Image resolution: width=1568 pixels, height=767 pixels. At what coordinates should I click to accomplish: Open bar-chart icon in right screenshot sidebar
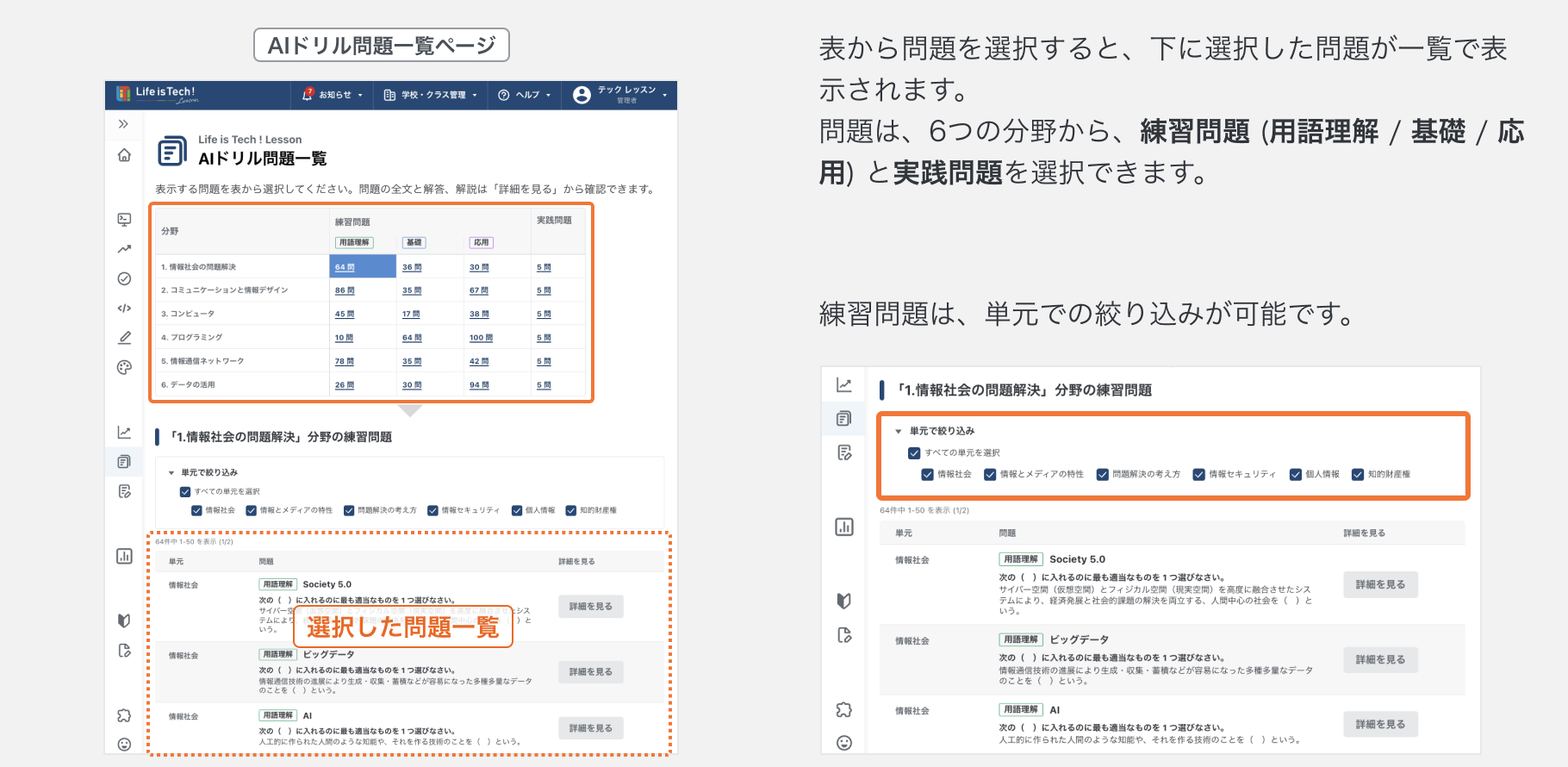coord(844,527)
